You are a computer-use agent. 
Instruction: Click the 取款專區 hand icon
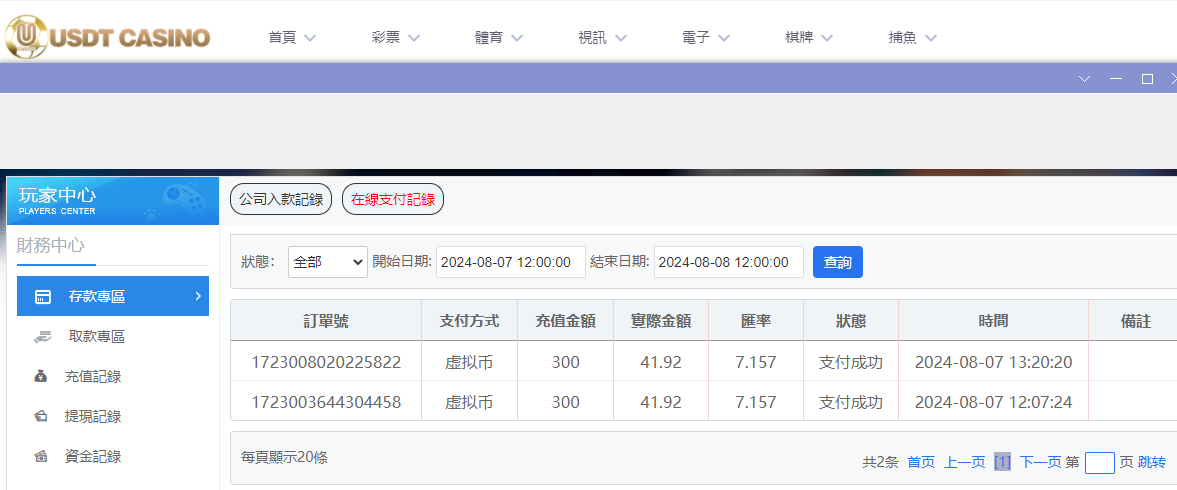tap(42, 337)
